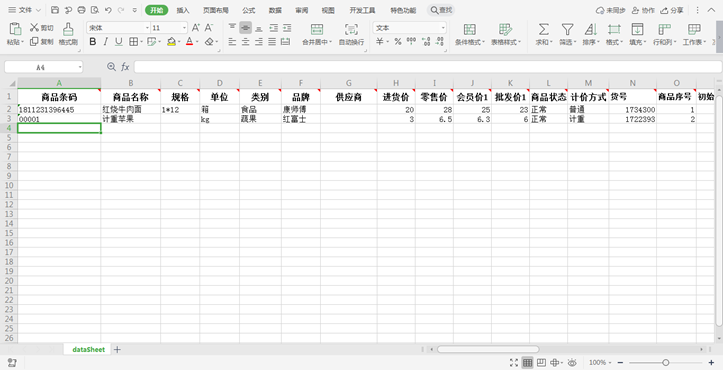
Task: Click the Print icon in quick access toolbar
Action: pos(82,10)
